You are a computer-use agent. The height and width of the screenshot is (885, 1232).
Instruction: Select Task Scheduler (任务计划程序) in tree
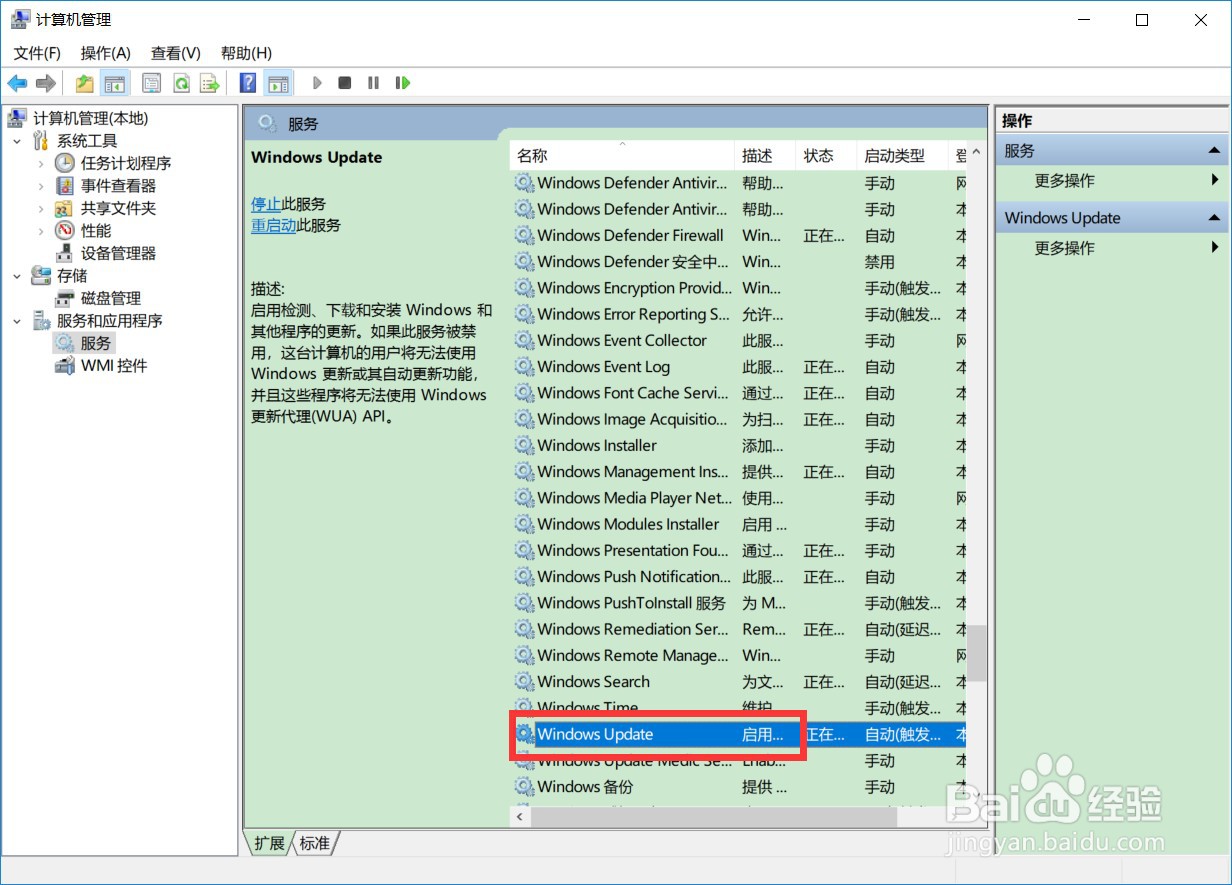coord(126,163)
